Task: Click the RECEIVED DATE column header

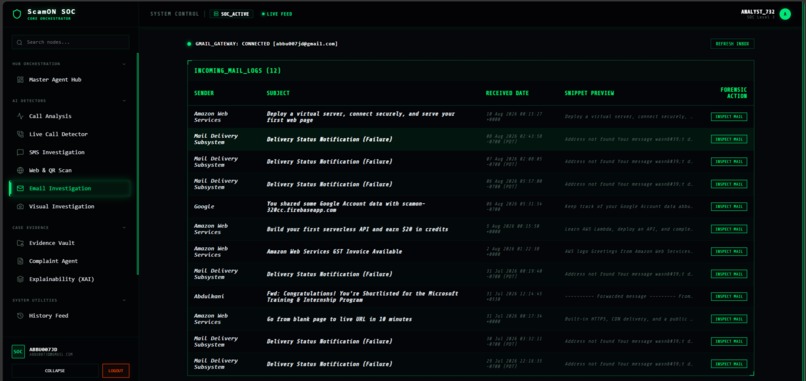Action: [x=507, y=93]
